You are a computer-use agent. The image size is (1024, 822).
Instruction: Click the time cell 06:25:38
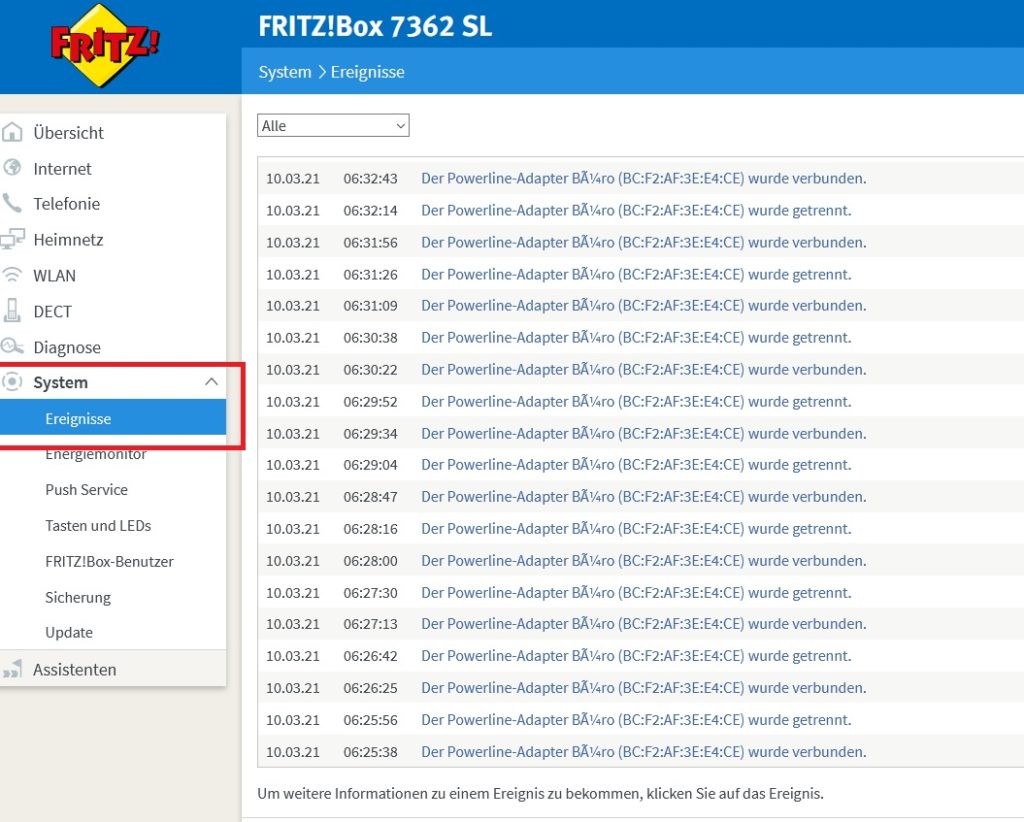point(370,752)
